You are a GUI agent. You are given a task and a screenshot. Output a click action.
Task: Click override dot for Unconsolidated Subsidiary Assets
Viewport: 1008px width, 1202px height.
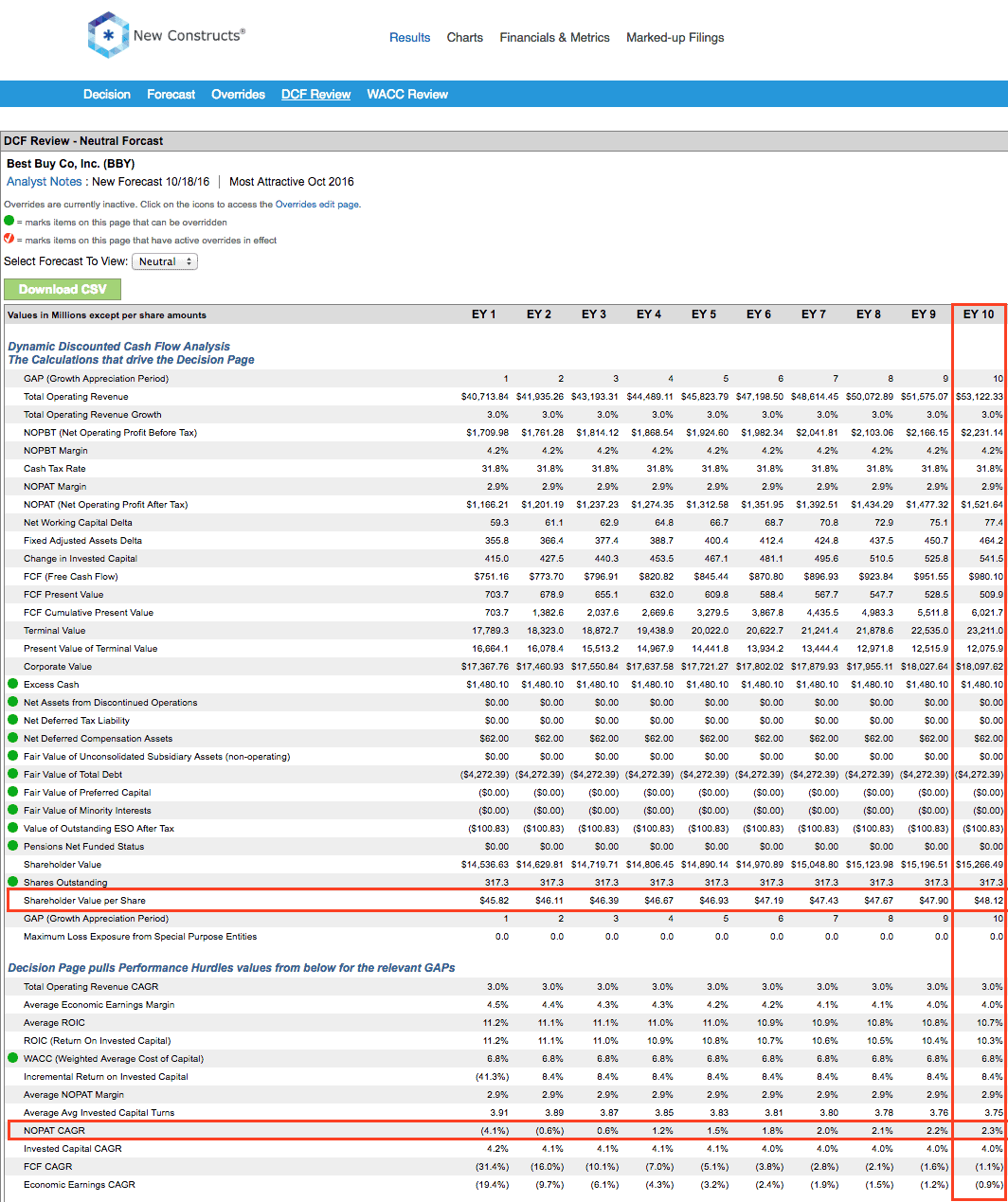pos(13,756)
